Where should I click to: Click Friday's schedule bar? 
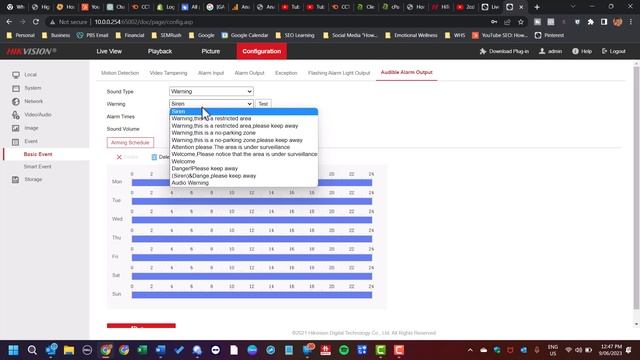[252, 258]
